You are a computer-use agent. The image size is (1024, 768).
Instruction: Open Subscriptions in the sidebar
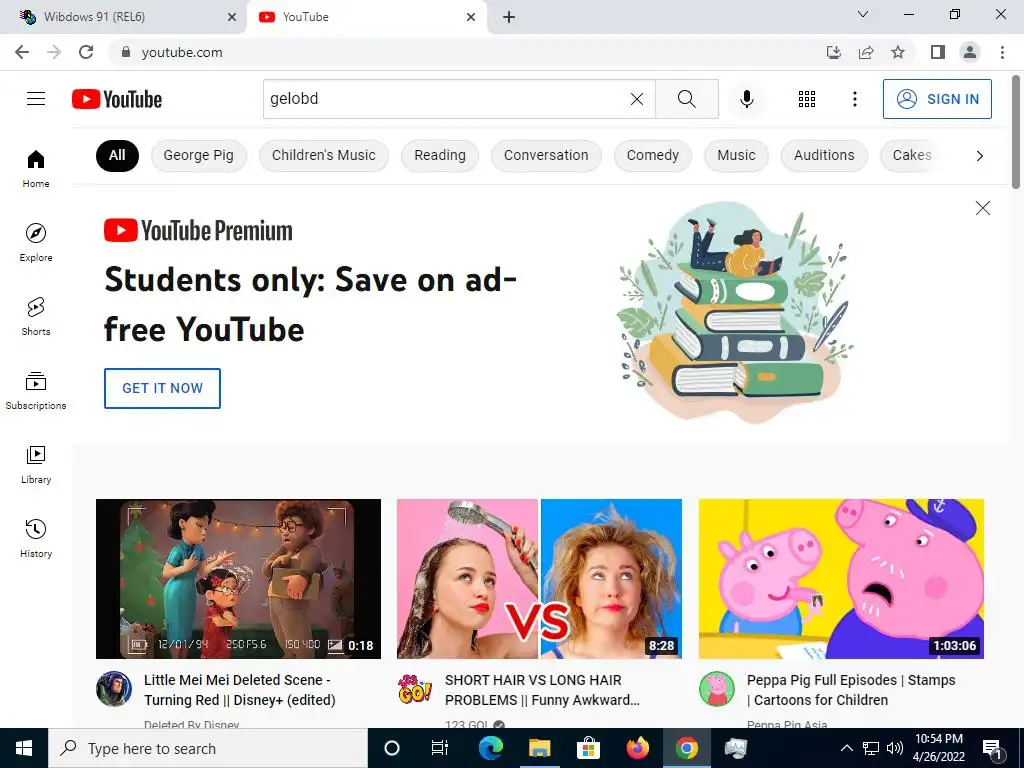click(36, 390)
